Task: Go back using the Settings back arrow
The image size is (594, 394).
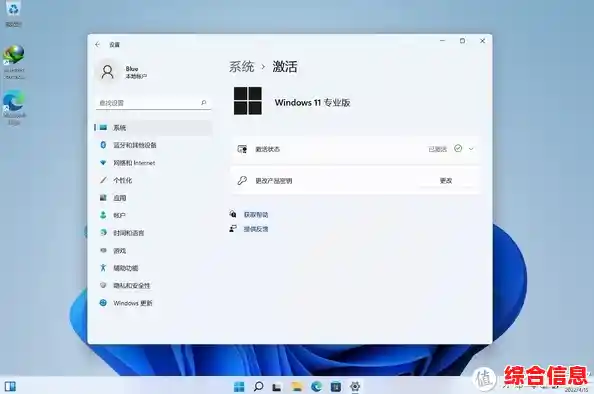Action: [98, 45]
